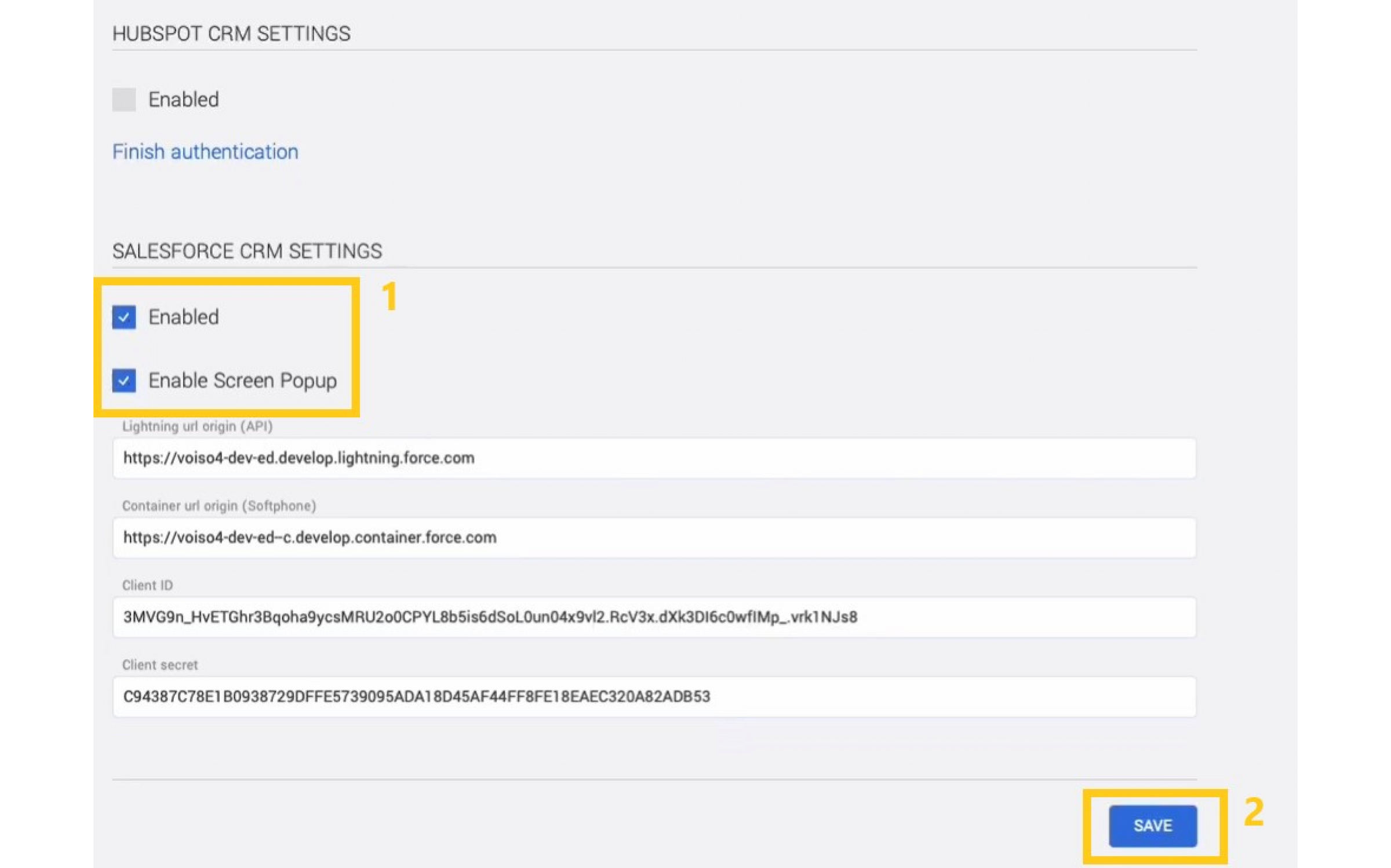The image size is (1391, 868).
Task: Select the SALESFORCE CRM SETTINGS heading
Action: pyautogui.click(x=247, y=251)
